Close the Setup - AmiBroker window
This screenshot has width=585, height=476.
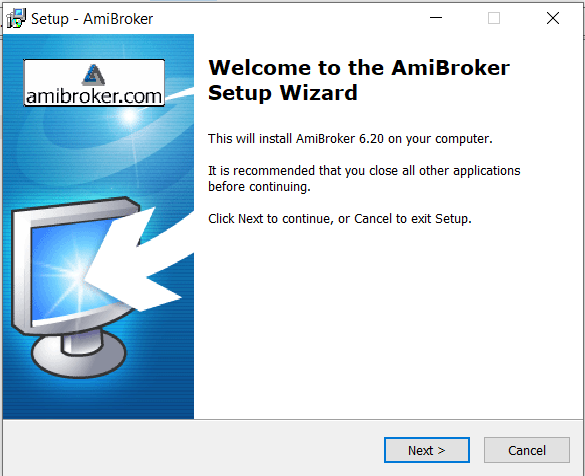click(553, 18)
